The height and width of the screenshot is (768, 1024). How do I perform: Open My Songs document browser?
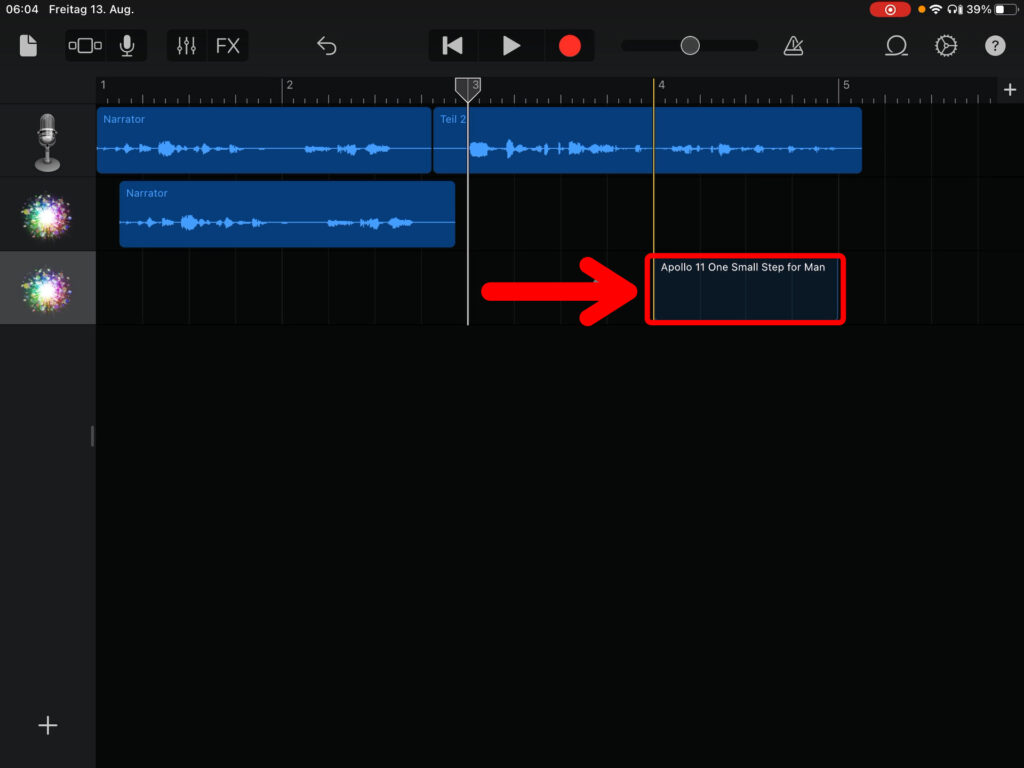tap(28, 46)
